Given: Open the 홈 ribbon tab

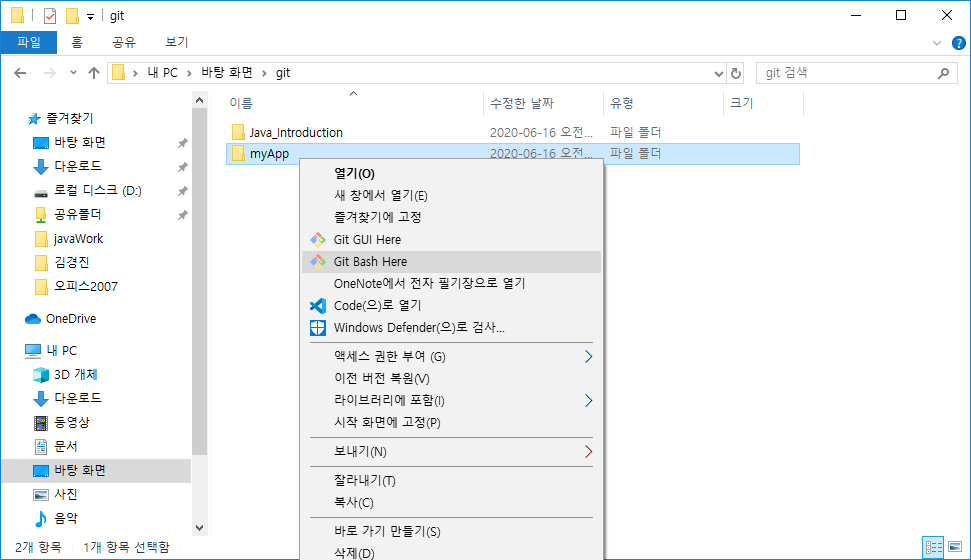Looking at the screenshot, I should point(77,42).
